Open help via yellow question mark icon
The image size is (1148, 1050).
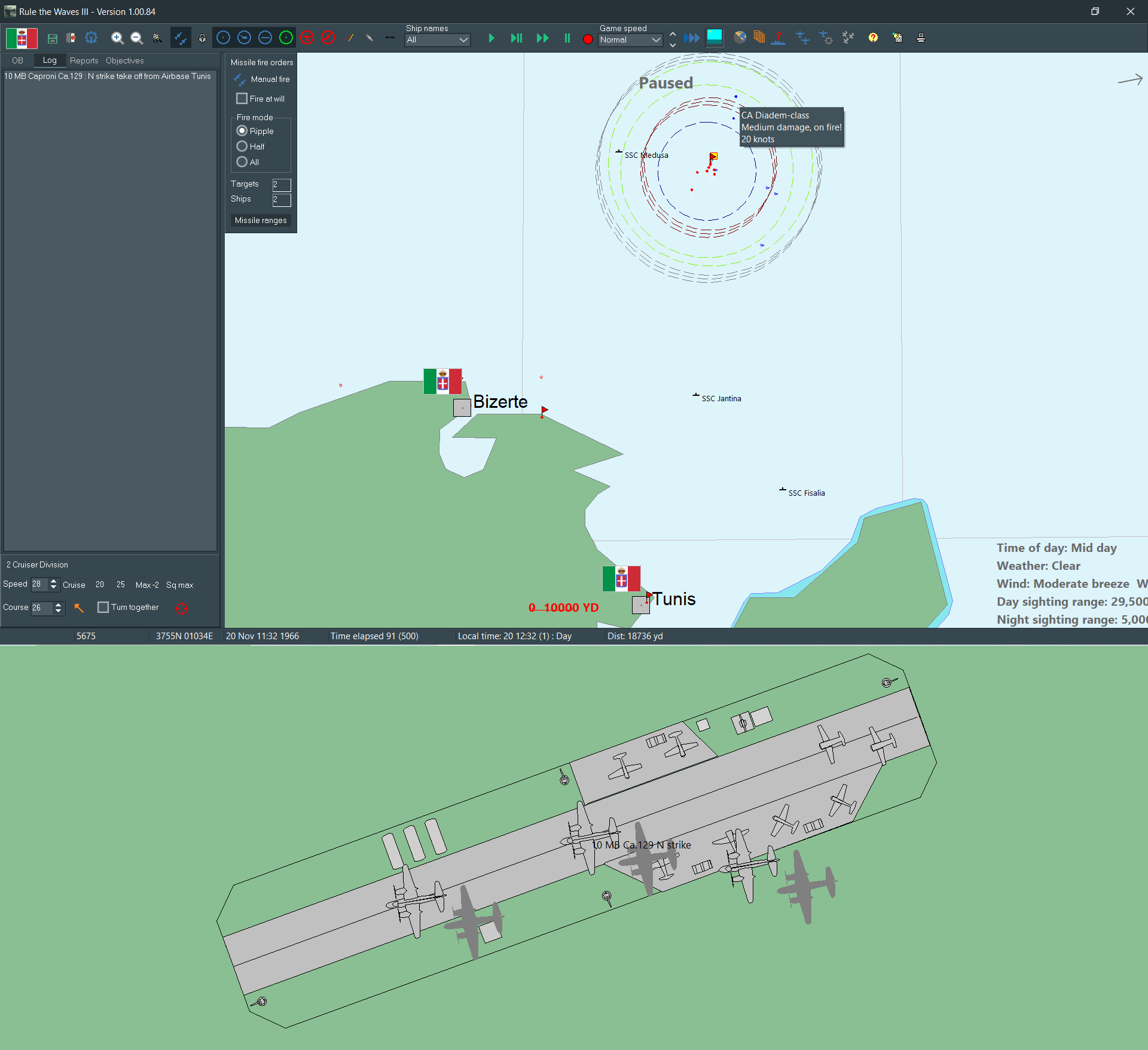tap(873, 38)
